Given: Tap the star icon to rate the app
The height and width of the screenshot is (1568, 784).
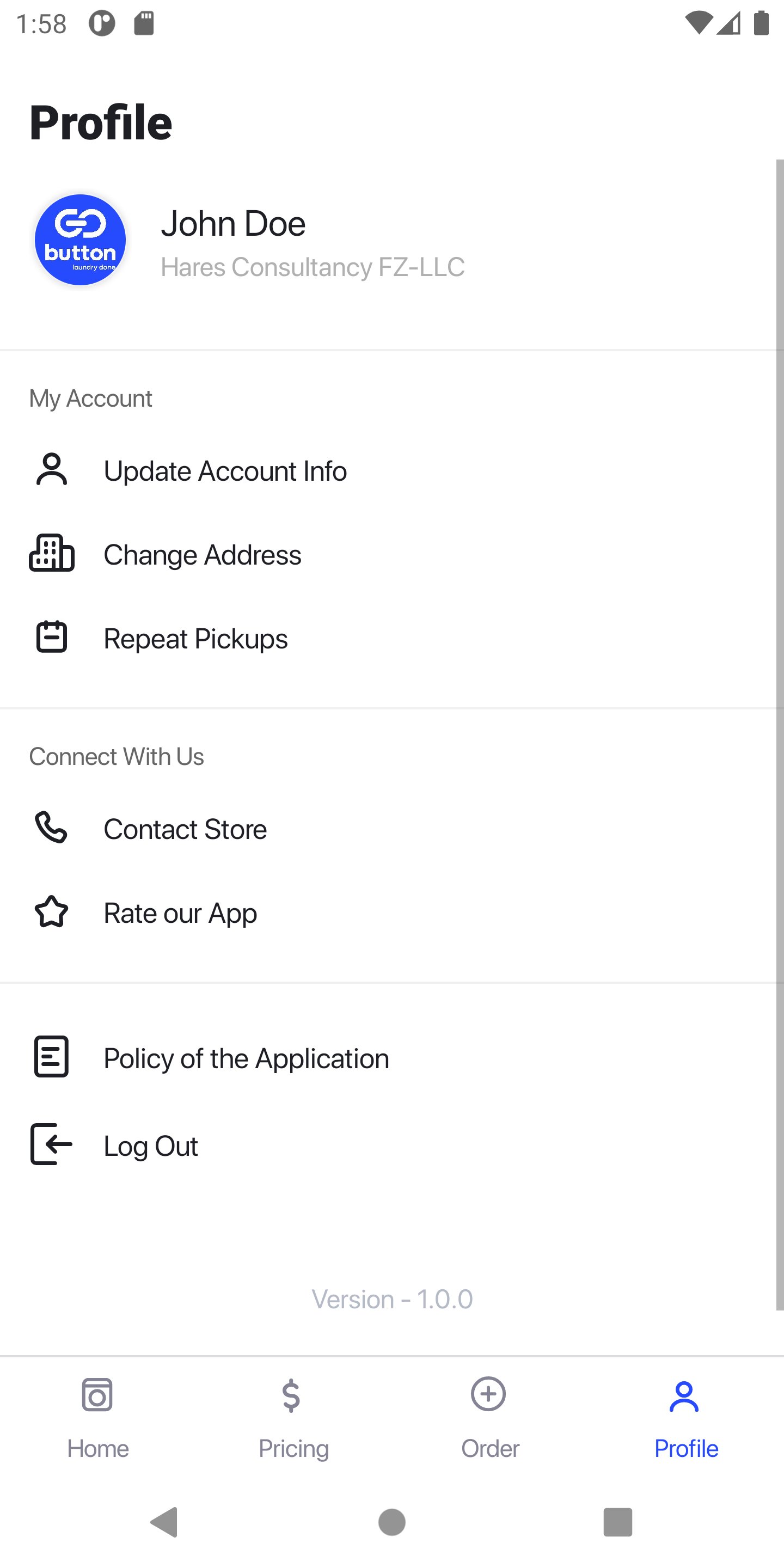Looking at the screenshot, I should coord(52,912).
